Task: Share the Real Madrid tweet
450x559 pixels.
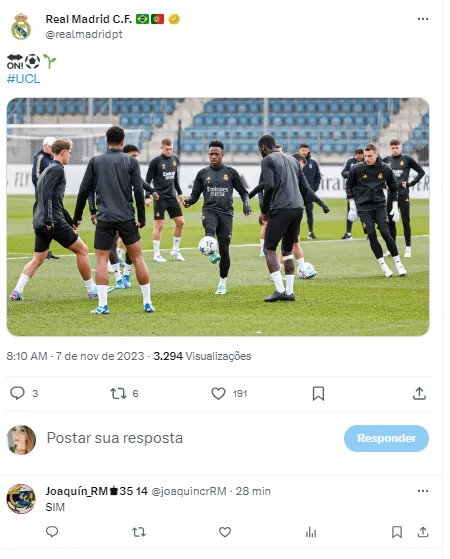Action: [419, 393]
